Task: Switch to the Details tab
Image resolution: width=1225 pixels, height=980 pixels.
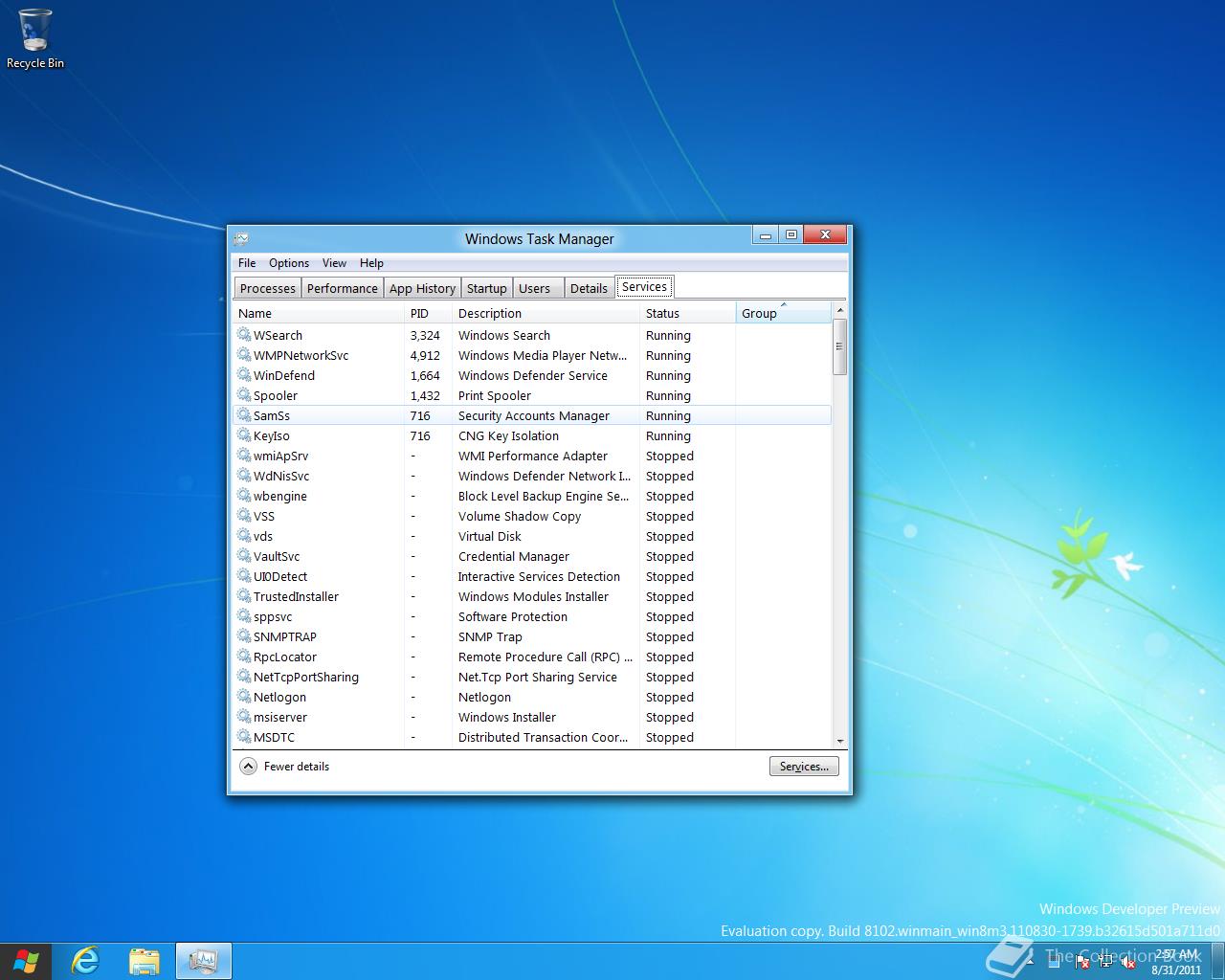Action: pyautogui.click(x=589, y=288)
